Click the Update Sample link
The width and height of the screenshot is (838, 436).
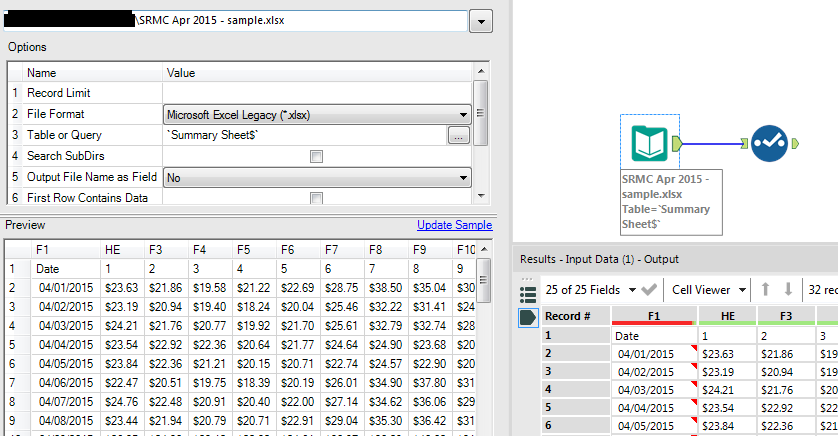[x=454, y=225]
